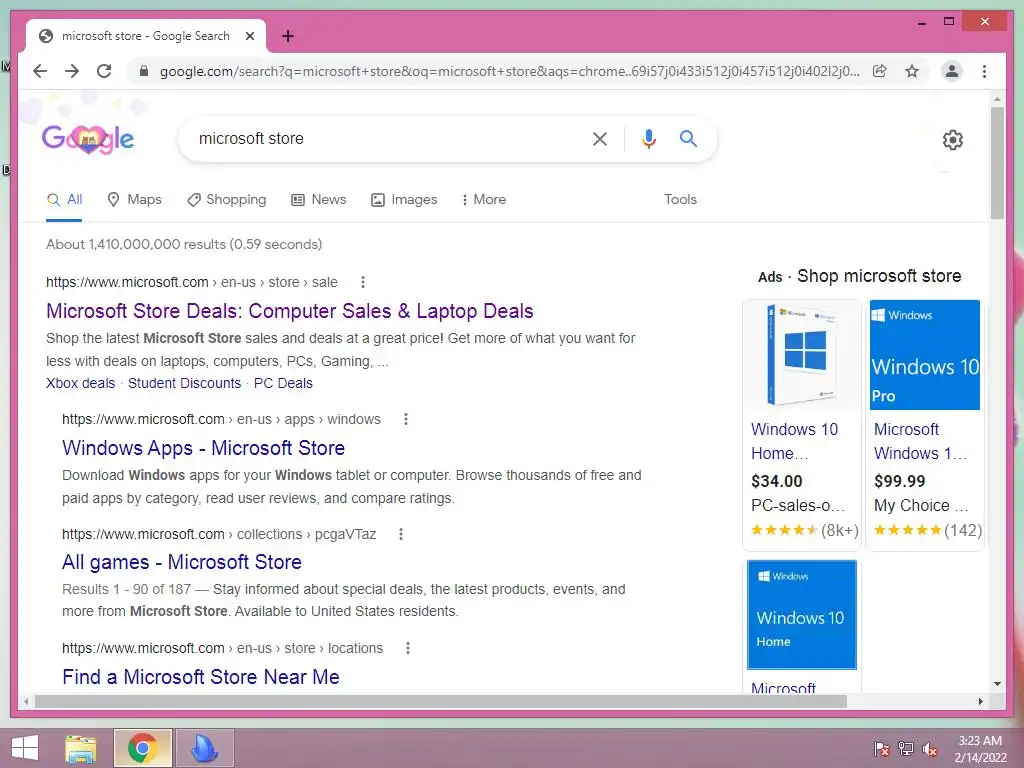Bookmark this page with the star icon

coord(912,71)
